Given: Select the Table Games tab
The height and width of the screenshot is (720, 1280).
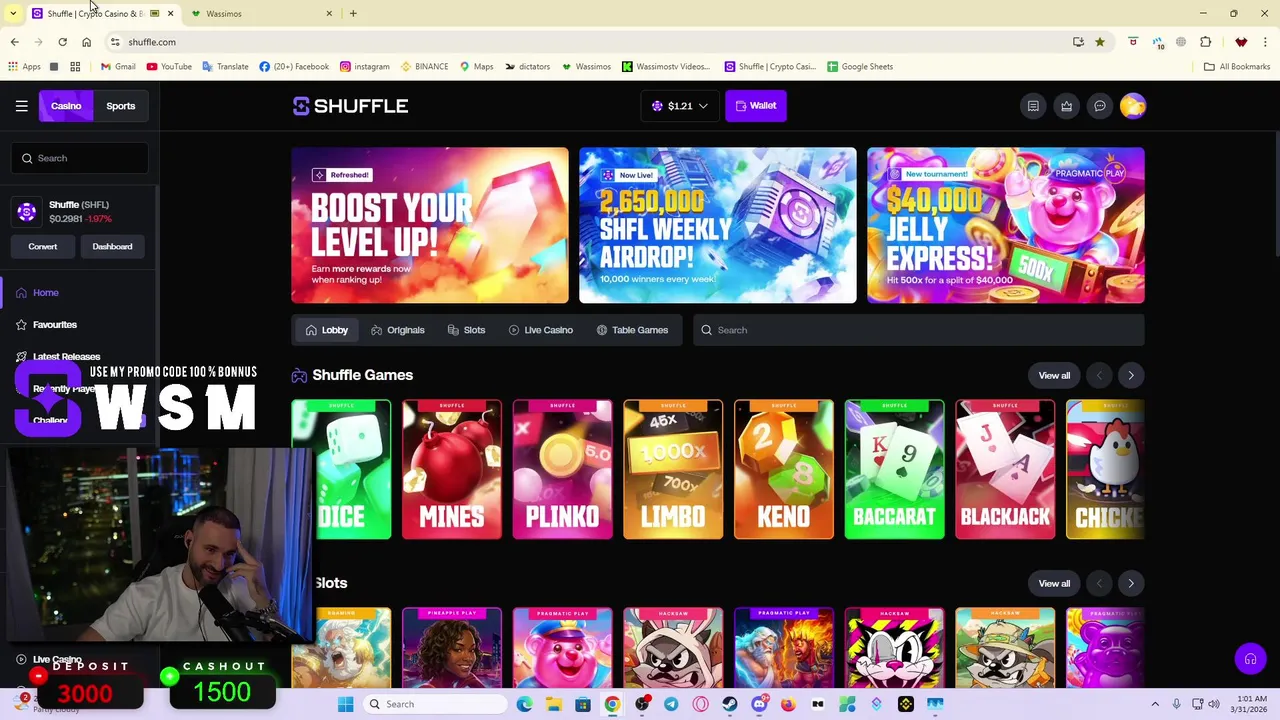Looking at the screenshot, I should [x=632, y=330].
